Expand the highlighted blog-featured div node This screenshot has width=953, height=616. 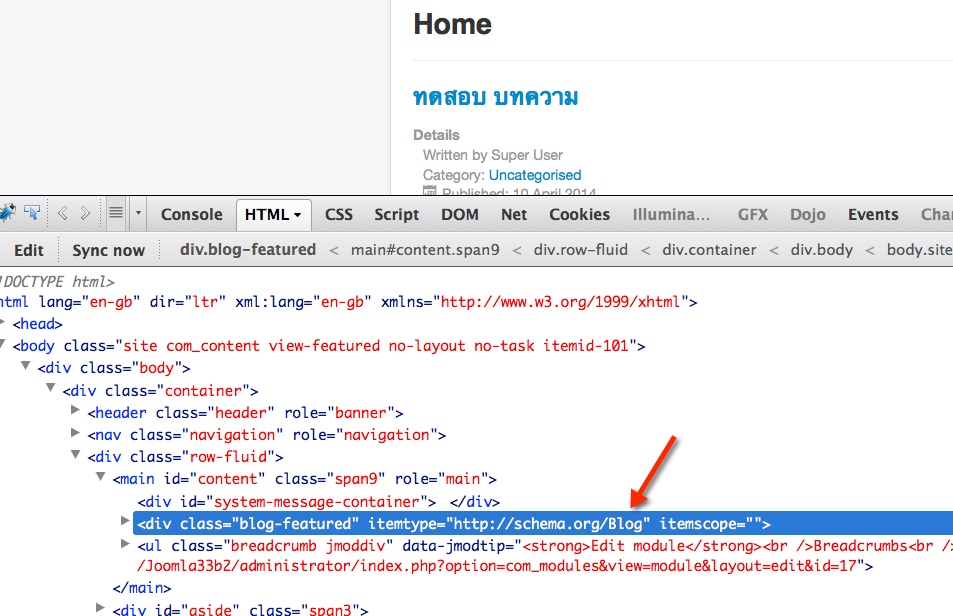pos(125,521)
